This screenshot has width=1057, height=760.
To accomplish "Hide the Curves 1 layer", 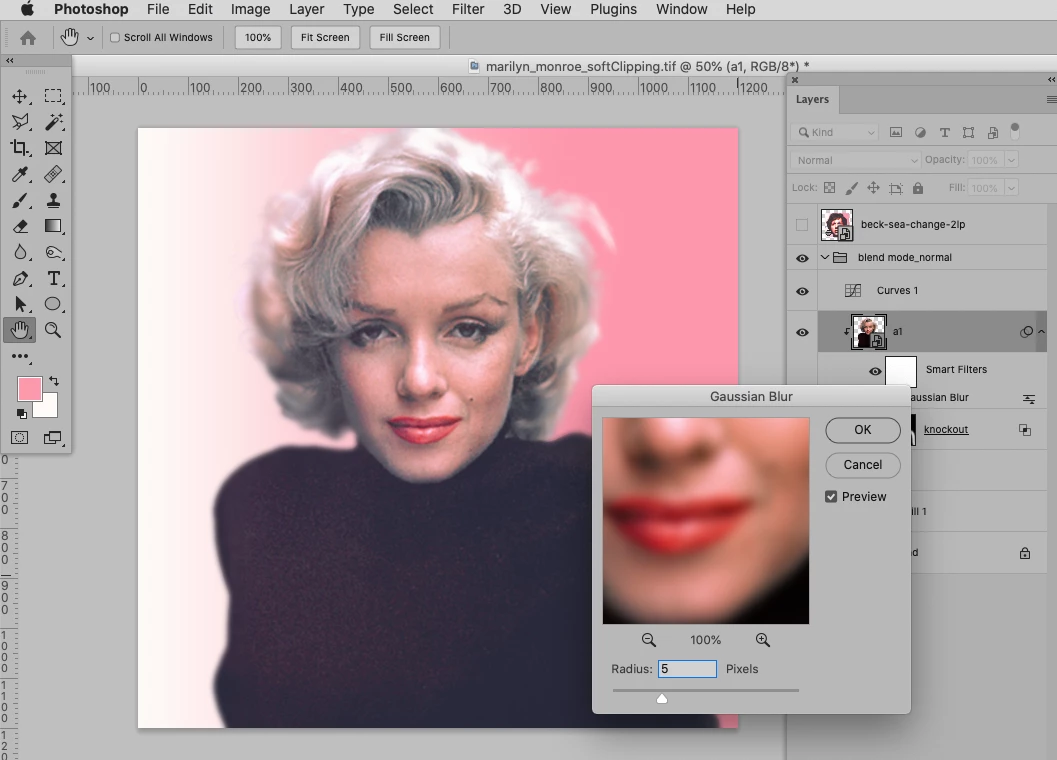I will 802,291.
